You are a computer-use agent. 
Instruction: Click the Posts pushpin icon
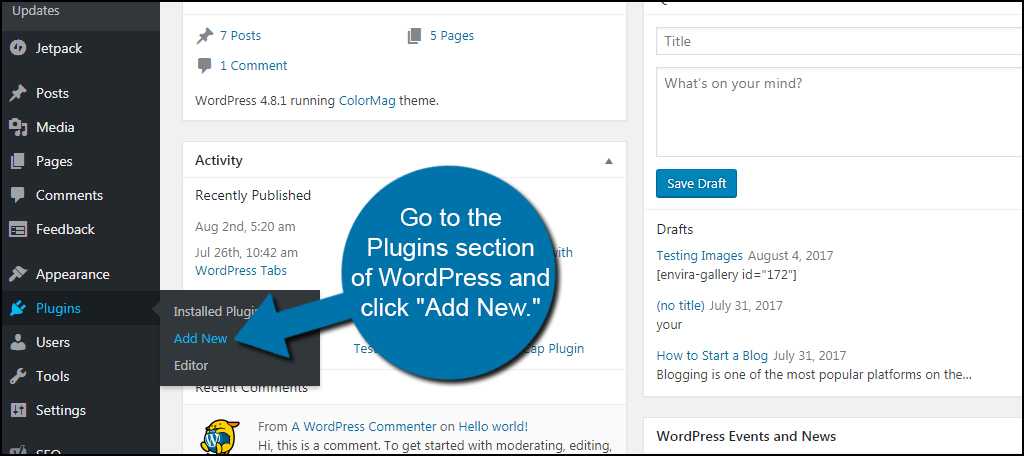click(x=18, y=93)
